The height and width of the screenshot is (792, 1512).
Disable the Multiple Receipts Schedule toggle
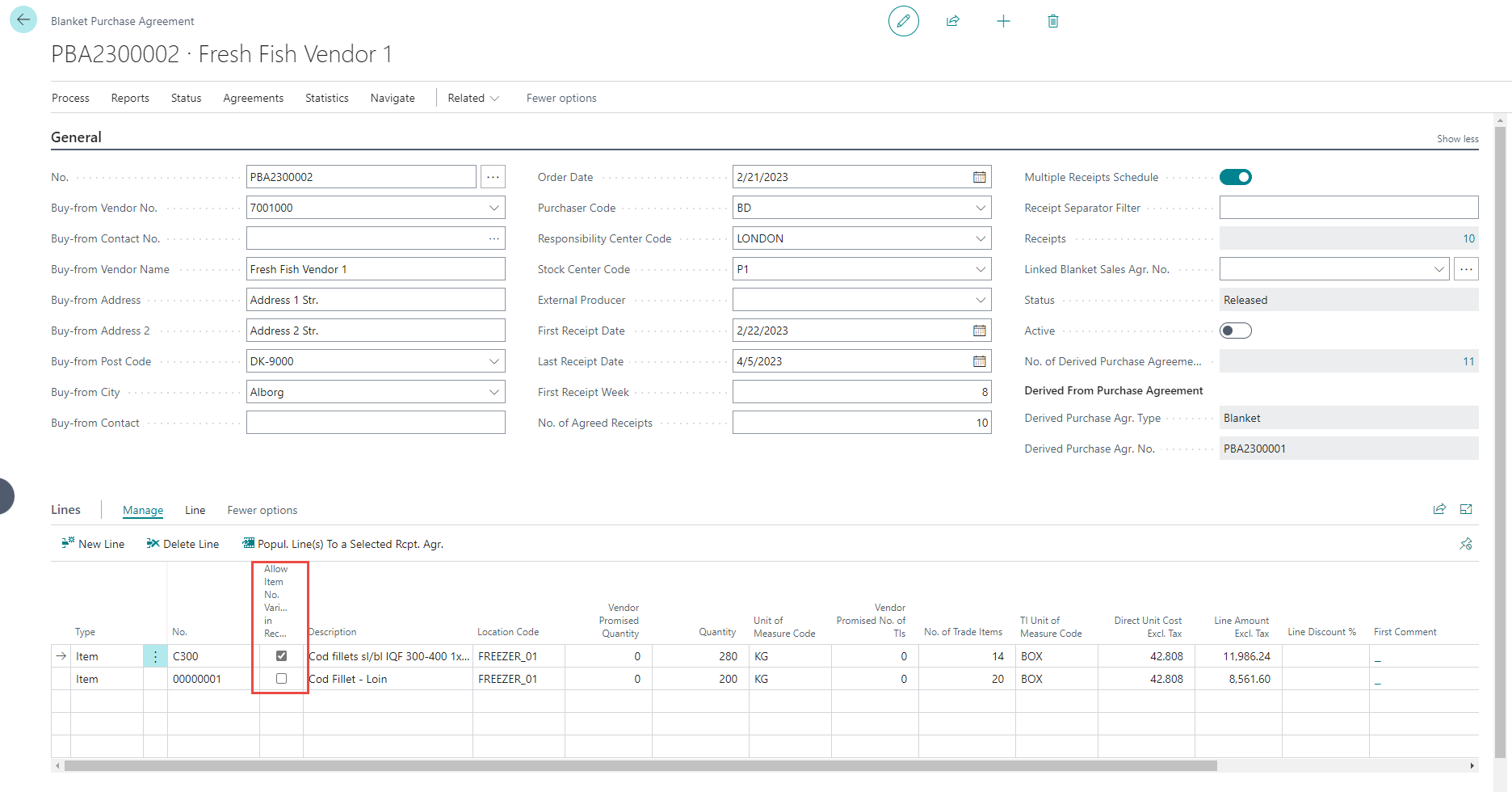point(1235,177)
